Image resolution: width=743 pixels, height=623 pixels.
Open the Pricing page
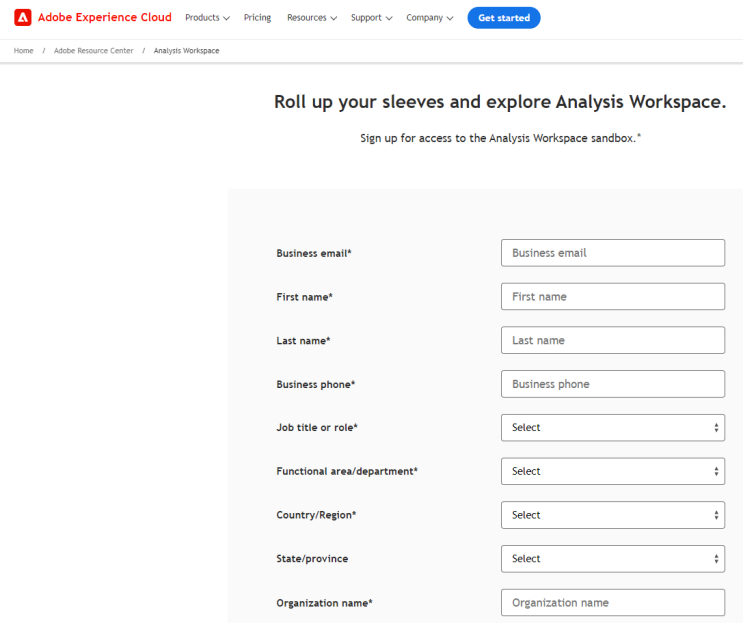tap(257, 18)
